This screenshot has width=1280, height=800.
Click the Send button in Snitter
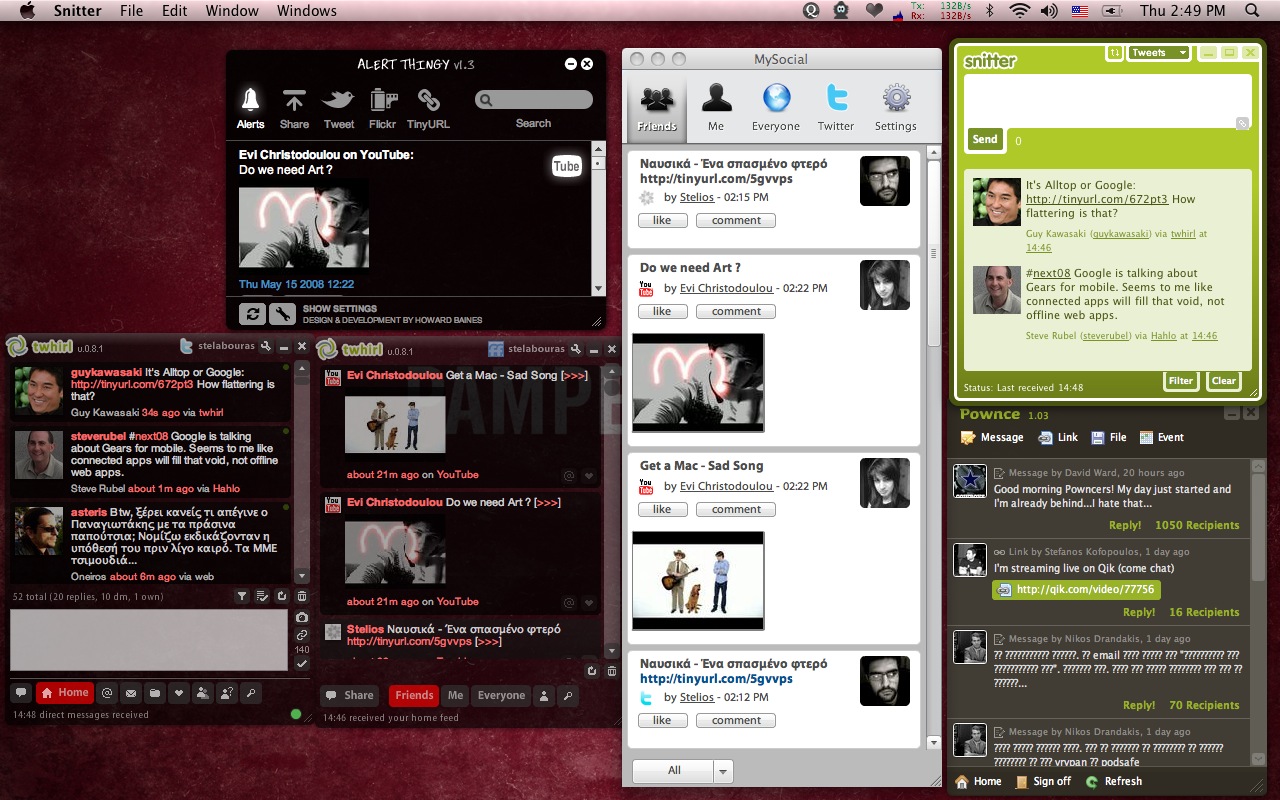coord(985,140)
